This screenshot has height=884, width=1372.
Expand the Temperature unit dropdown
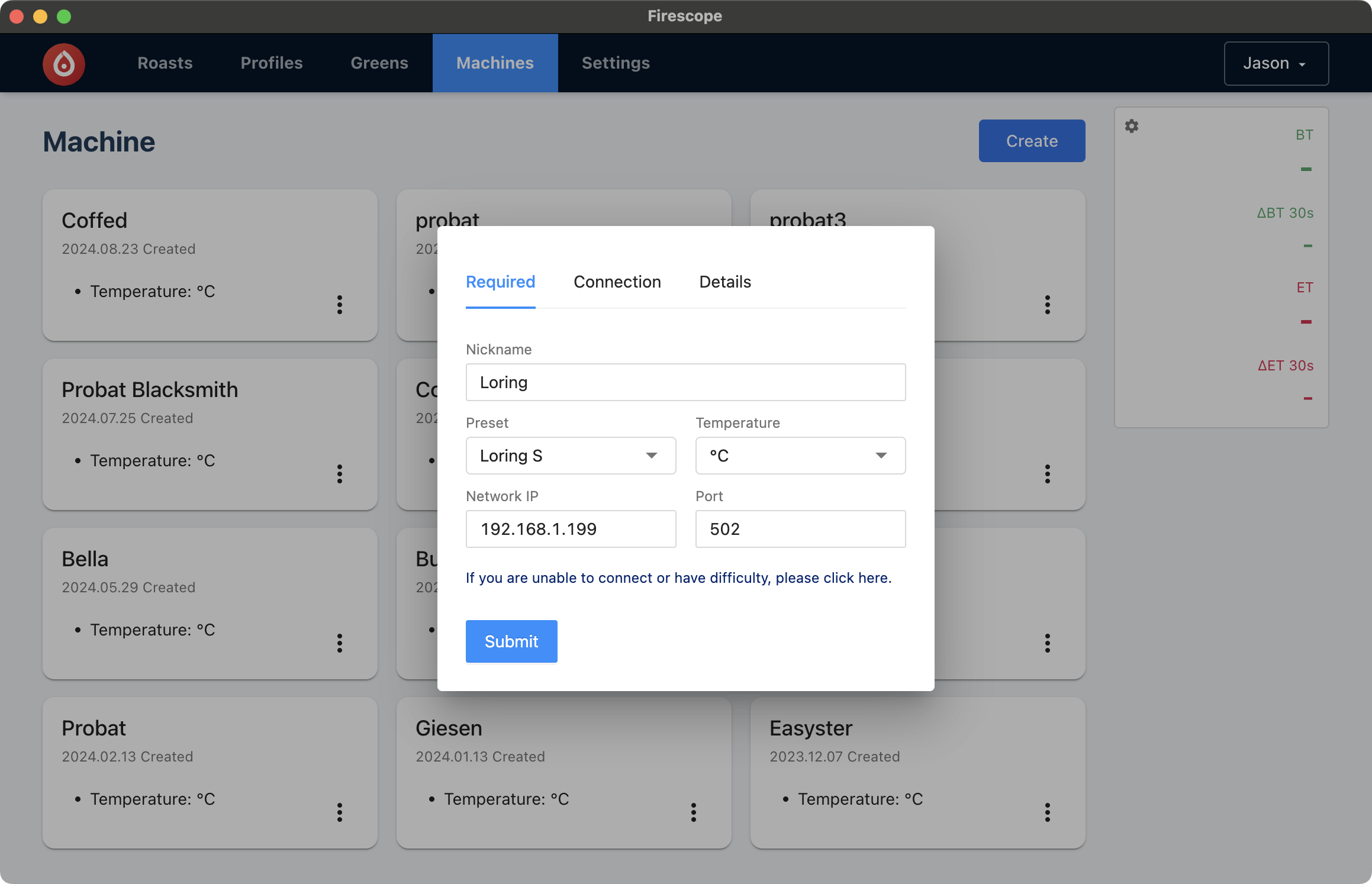(800, 456)
